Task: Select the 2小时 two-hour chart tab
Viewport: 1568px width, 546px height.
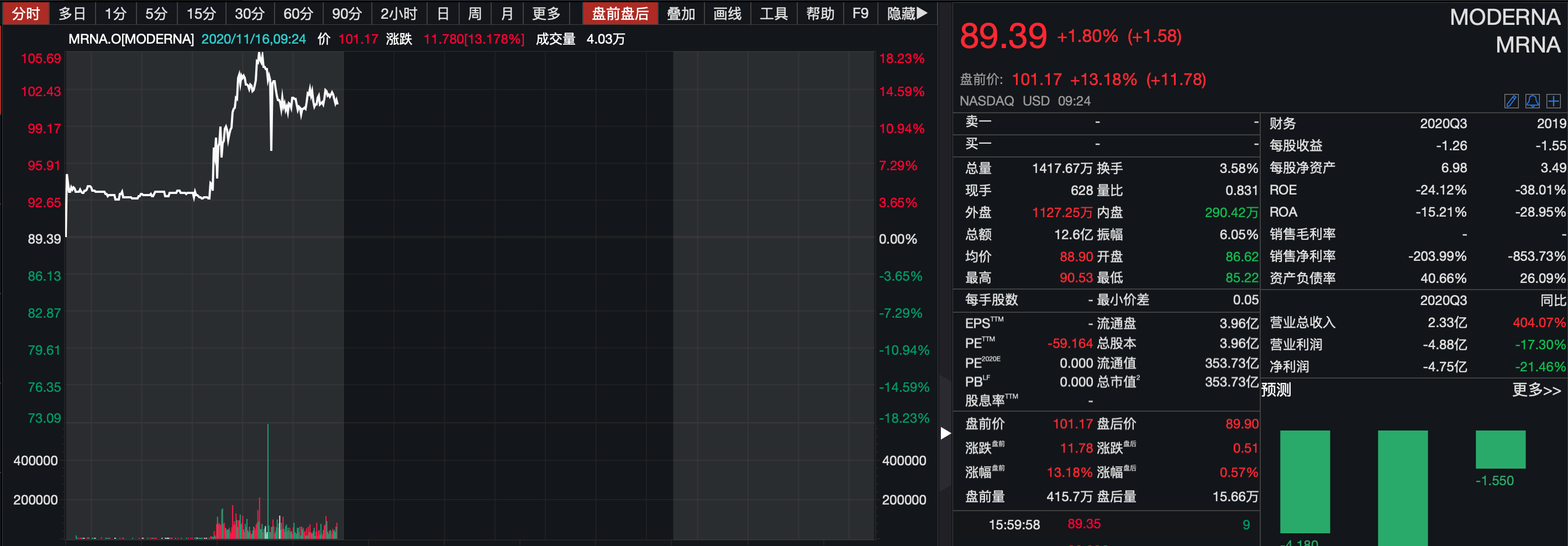Action: 399,13
